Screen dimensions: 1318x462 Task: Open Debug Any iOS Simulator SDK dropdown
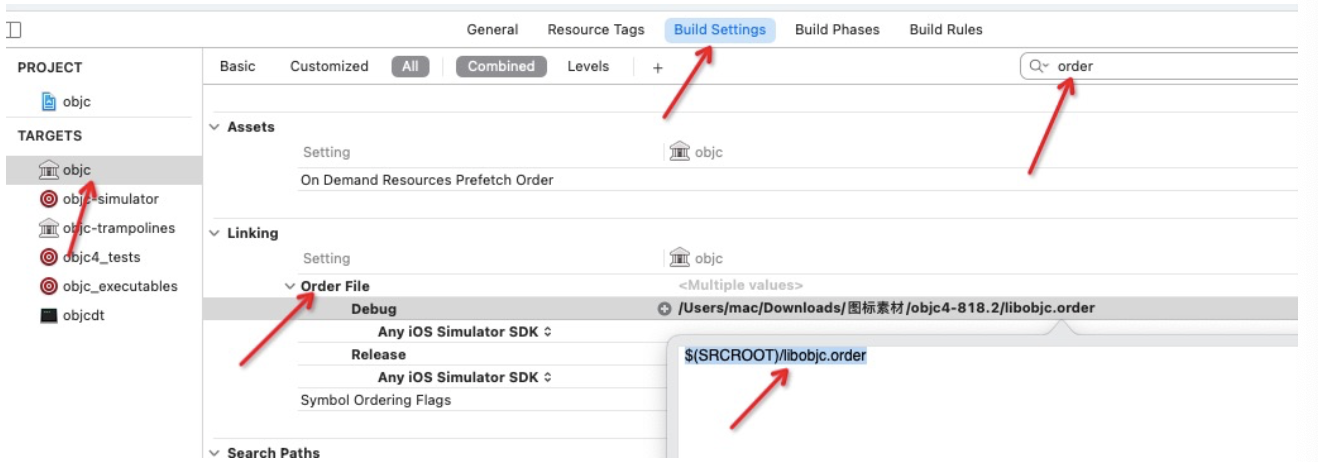click(x=465, y=331)
